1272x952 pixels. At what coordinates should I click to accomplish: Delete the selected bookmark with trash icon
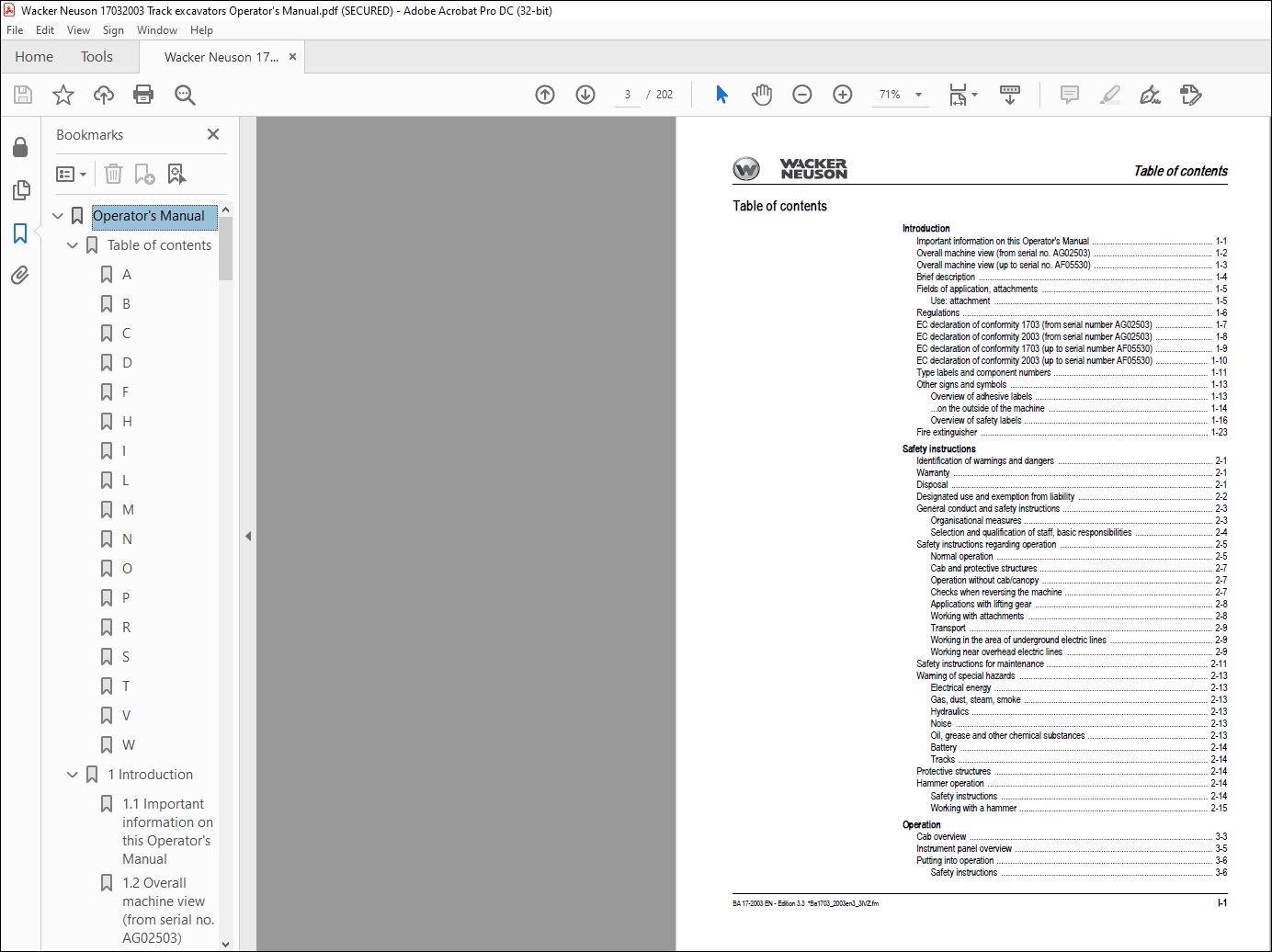[x=113, y=174]
